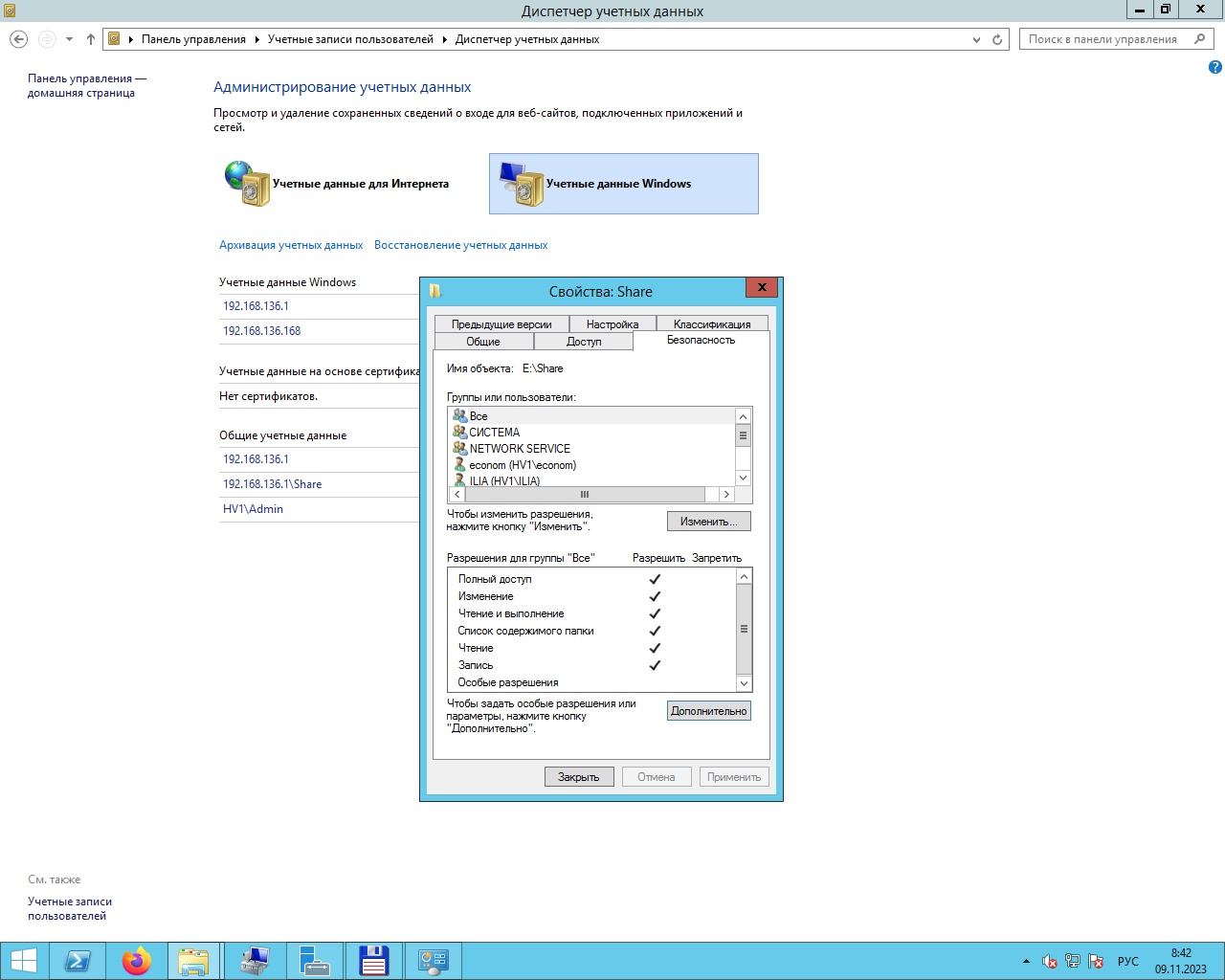Open Панель управления домашняя страница link
The image size is (1225, 980).
86,86
